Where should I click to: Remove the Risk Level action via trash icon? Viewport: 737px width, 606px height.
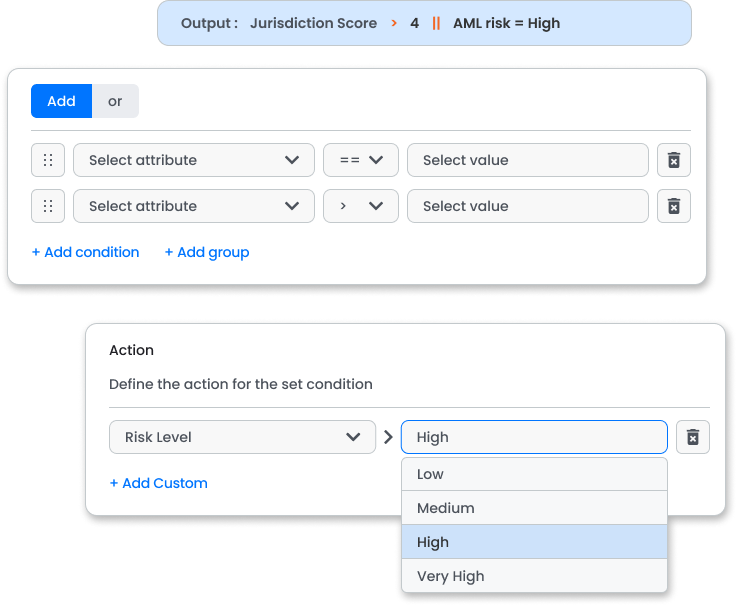click(x=692, y=437)
